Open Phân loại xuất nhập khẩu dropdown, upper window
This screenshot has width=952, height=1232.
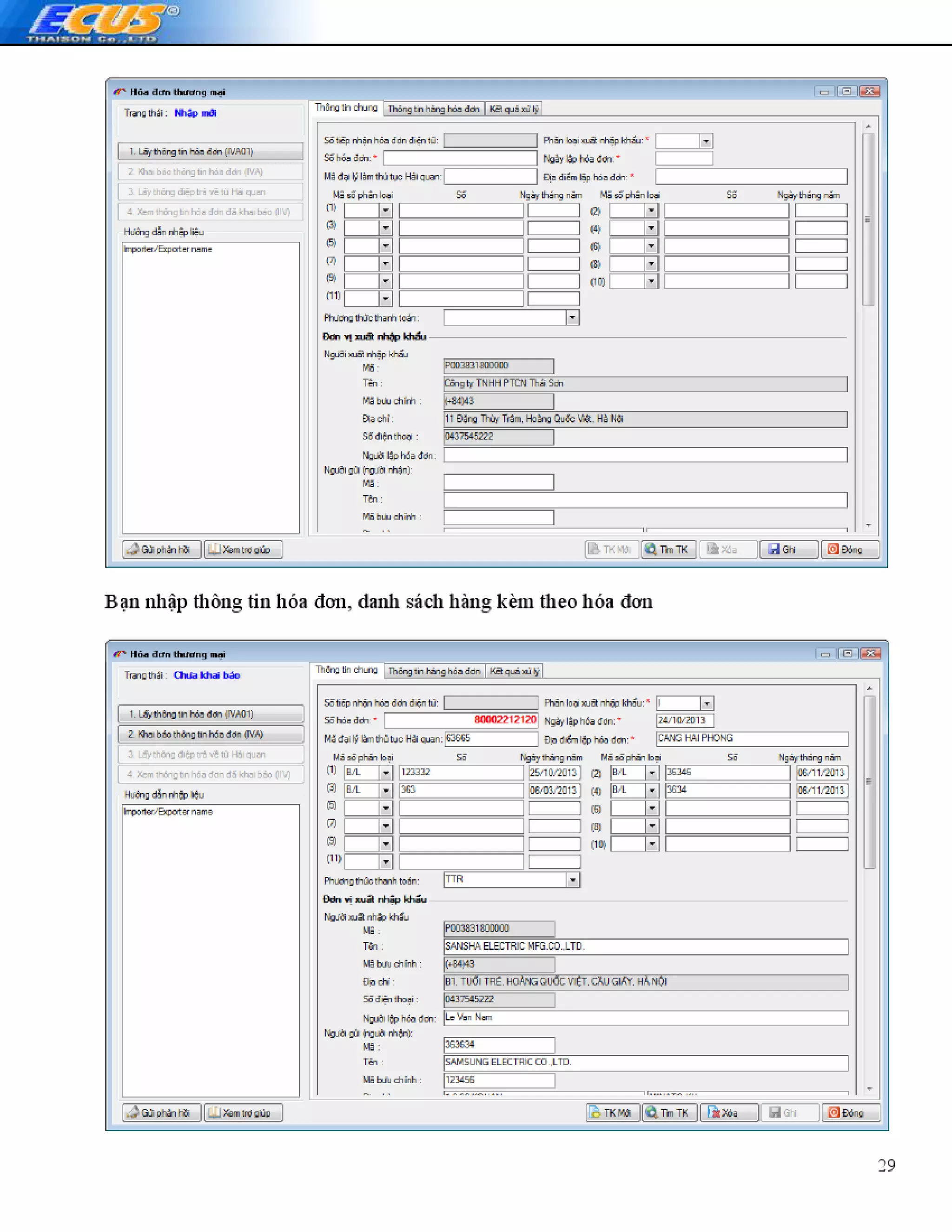tap(706, 141)
